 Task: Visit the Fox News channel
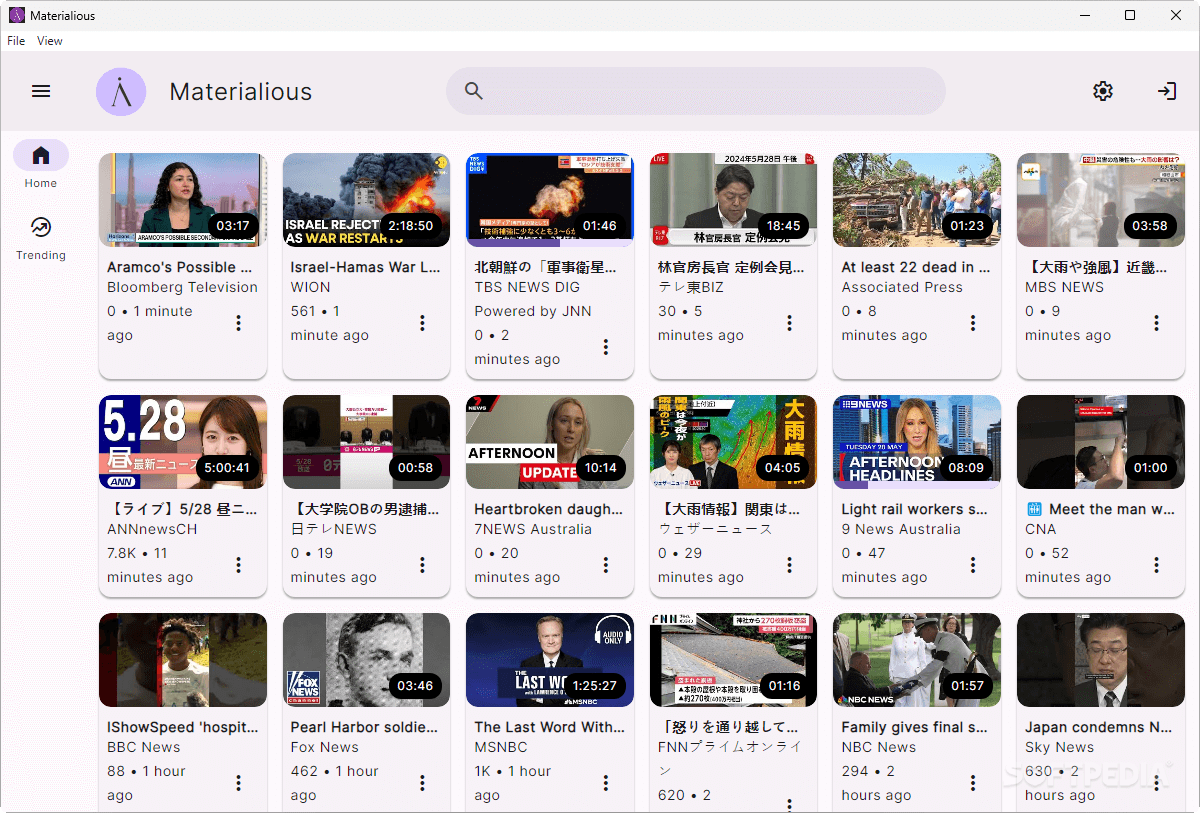click(x=325, y=747)
